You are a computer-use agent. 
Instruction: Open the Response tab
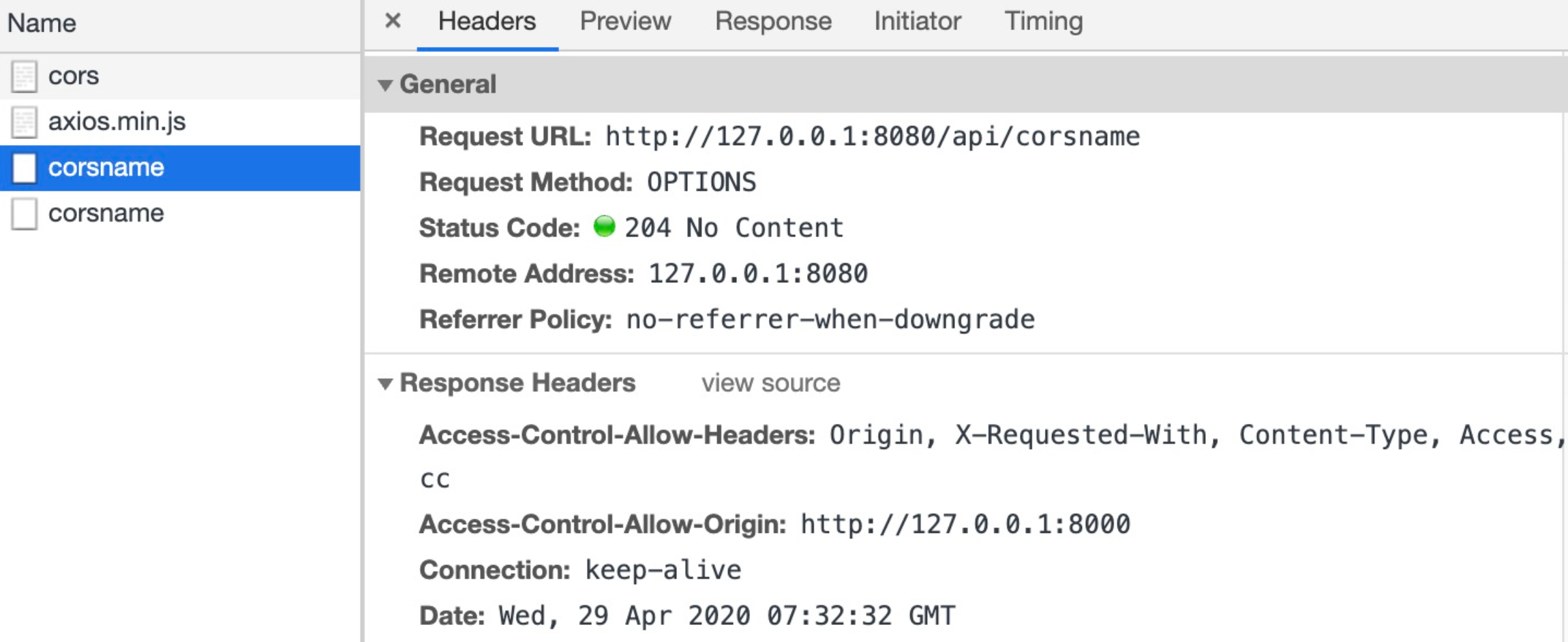click(x=773, y=22)
